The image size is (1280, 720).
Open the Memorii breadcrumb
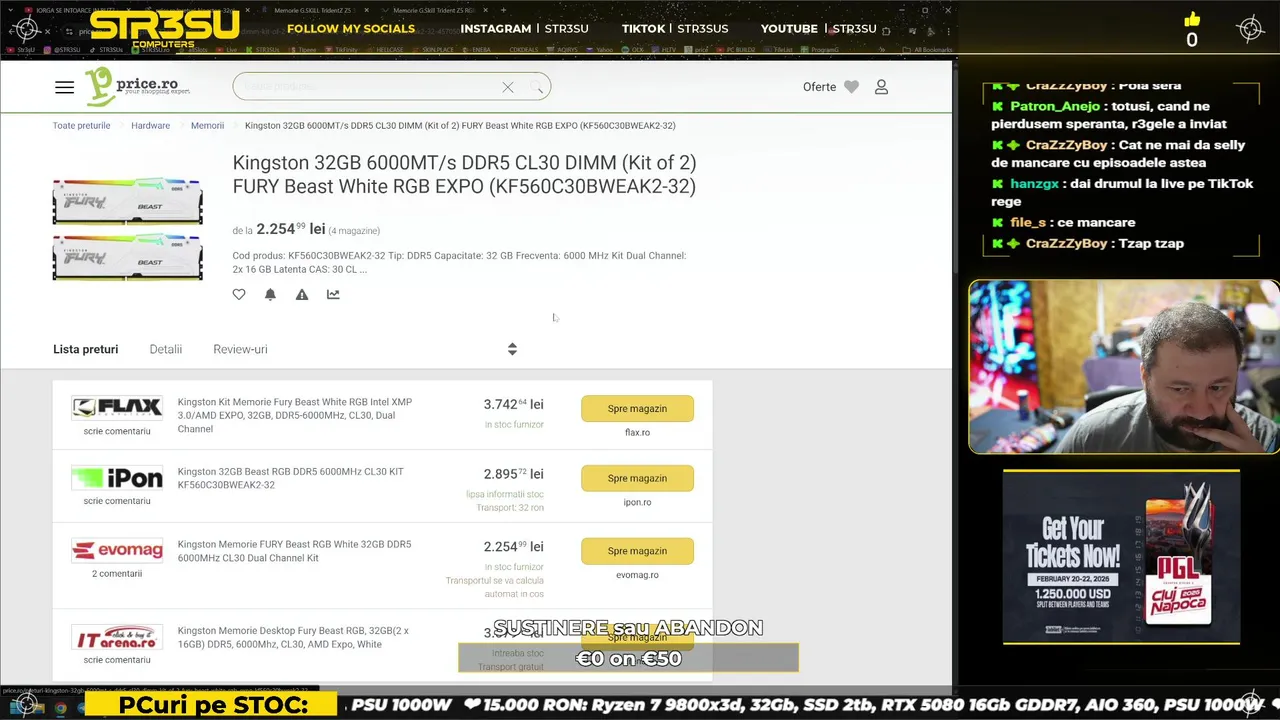pyautogui.click(x=207, y=126)
